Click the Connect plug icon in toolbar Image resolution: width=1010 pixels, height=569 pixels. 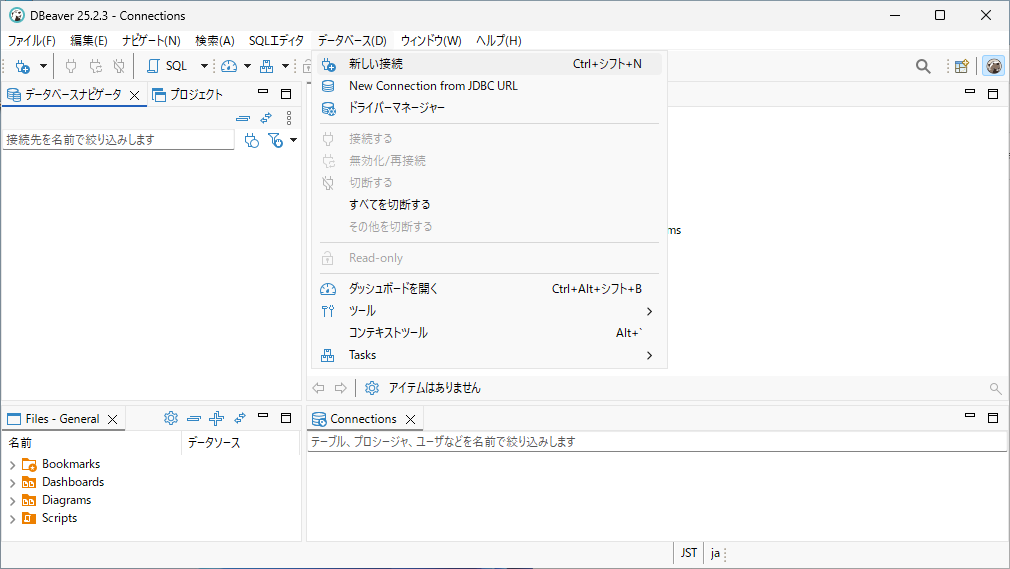point(71,66)
